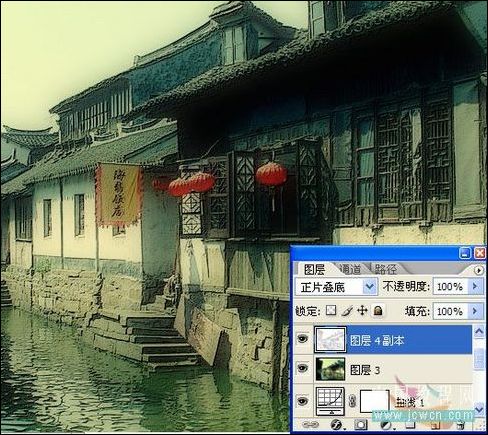Switch to the 路径 tab

(386, 269)
